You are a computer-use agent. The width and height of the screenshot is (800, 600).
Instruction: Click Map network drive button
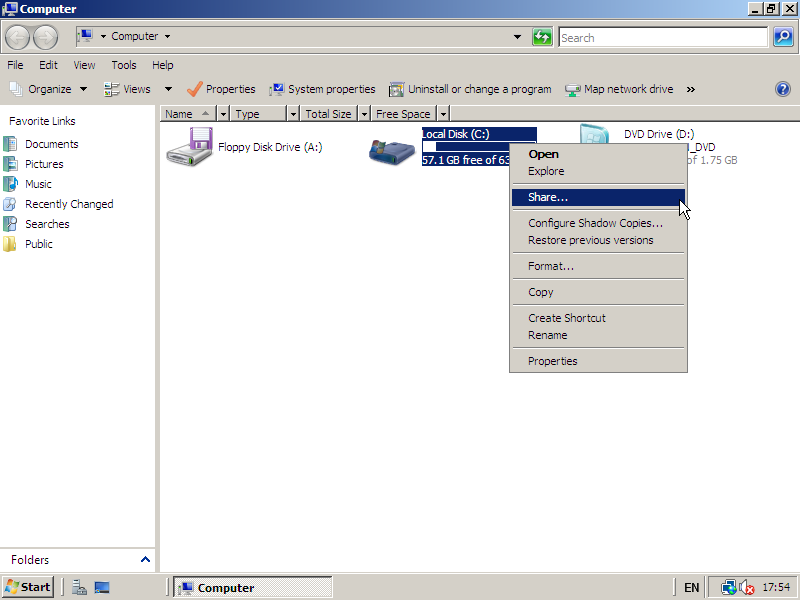(x=619, y=89)
